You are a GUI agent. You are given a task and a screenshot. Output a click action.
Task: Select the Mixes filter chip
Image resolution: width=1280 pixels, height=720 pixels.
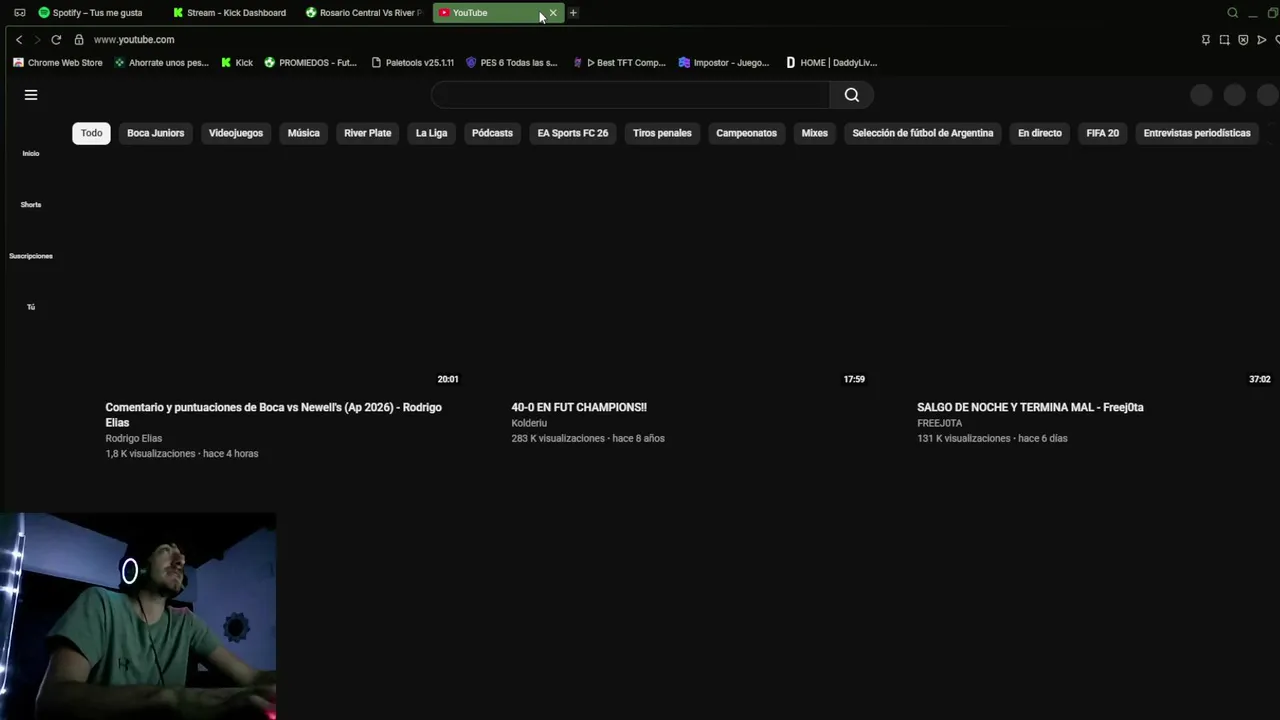click(814, 133)
